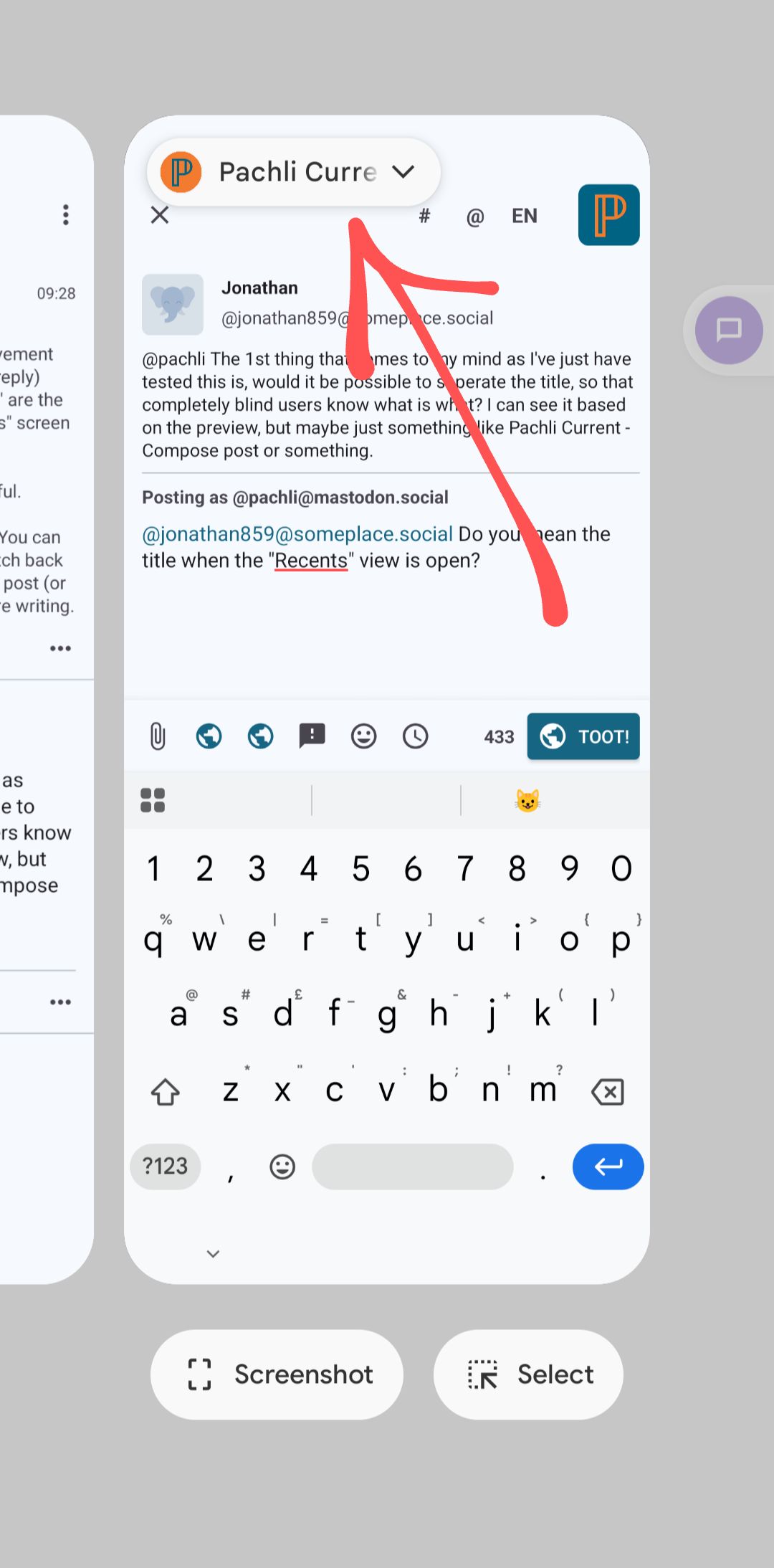Toggle the keyboard shift key
This screenshot has width=774, height=1568.
pos(166,1092)
